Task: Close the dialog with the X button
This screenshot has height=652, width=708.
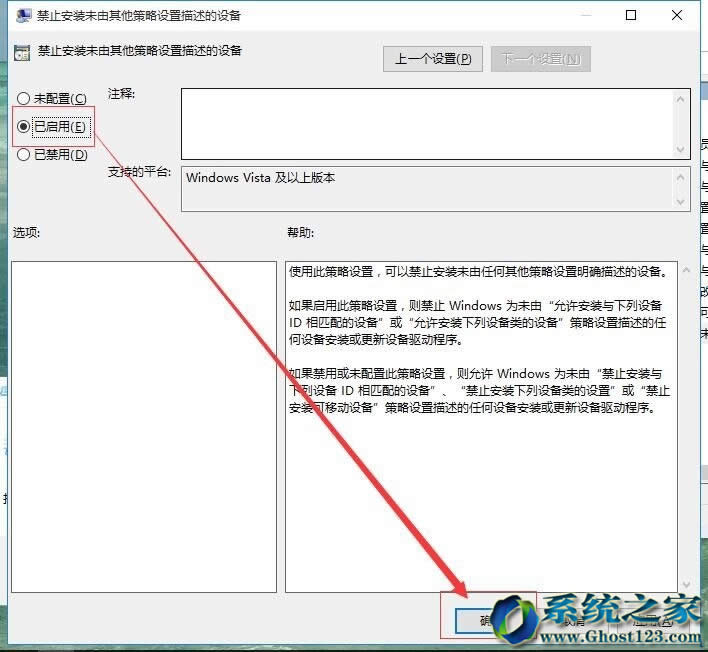Action: coord(677,16)
